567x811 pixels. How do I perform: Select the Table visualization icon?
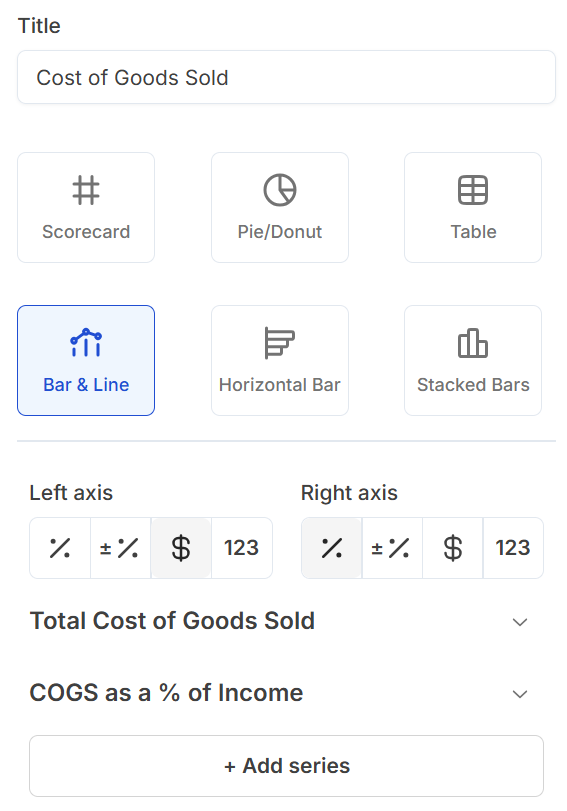point(473,190)
